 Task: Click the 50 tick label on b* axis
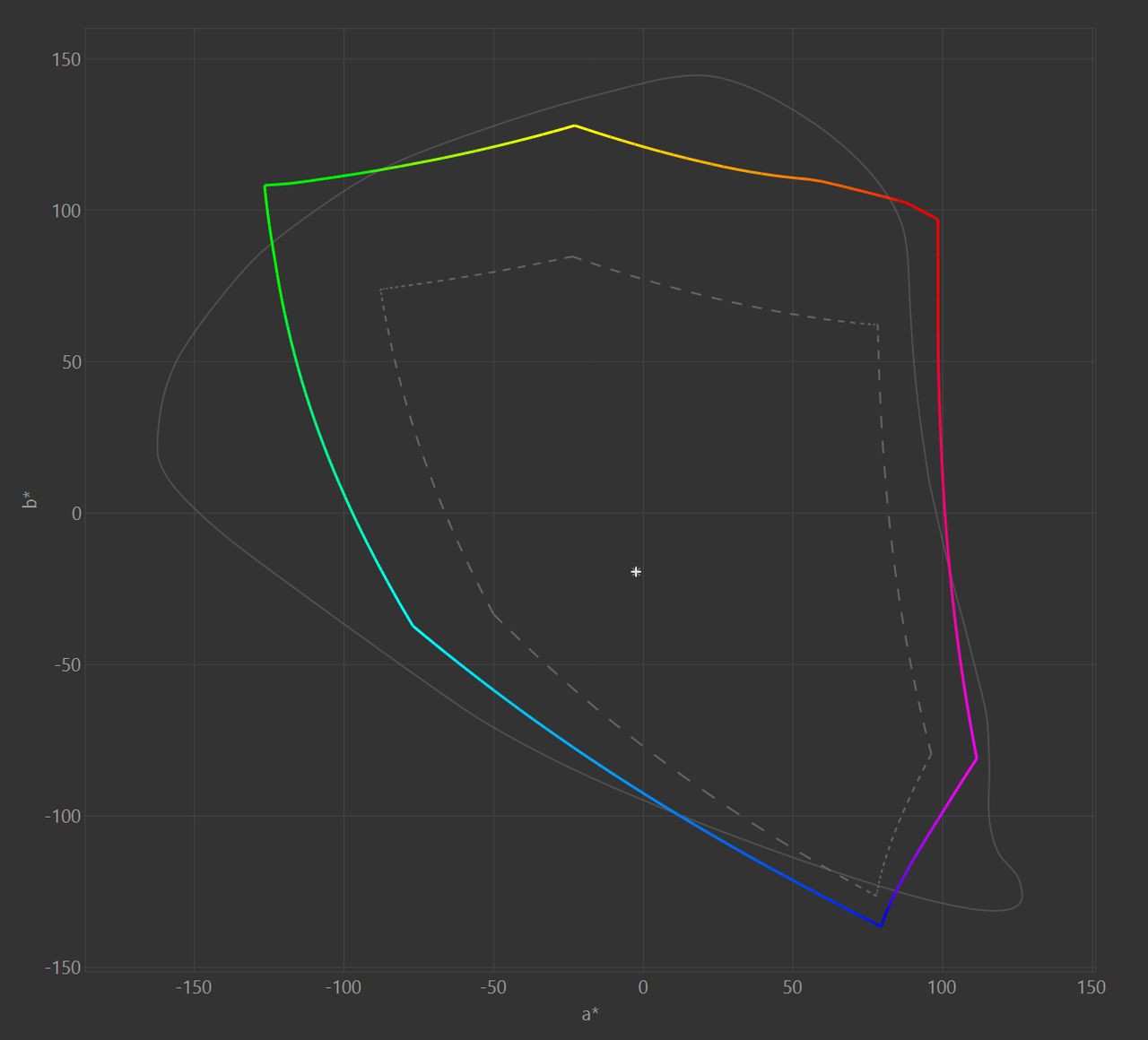click(71, 362)
